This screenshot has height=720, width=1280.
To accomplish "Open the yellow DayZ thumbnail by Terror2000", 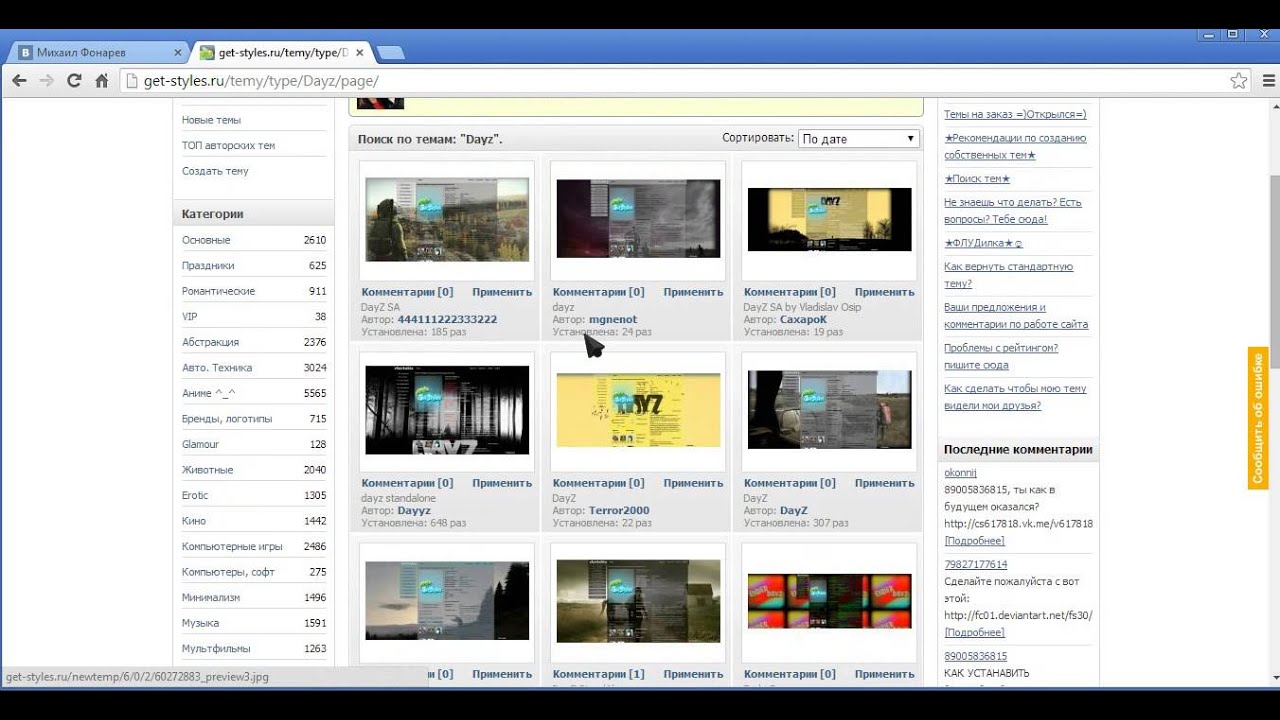I will (x=638, y=411).
